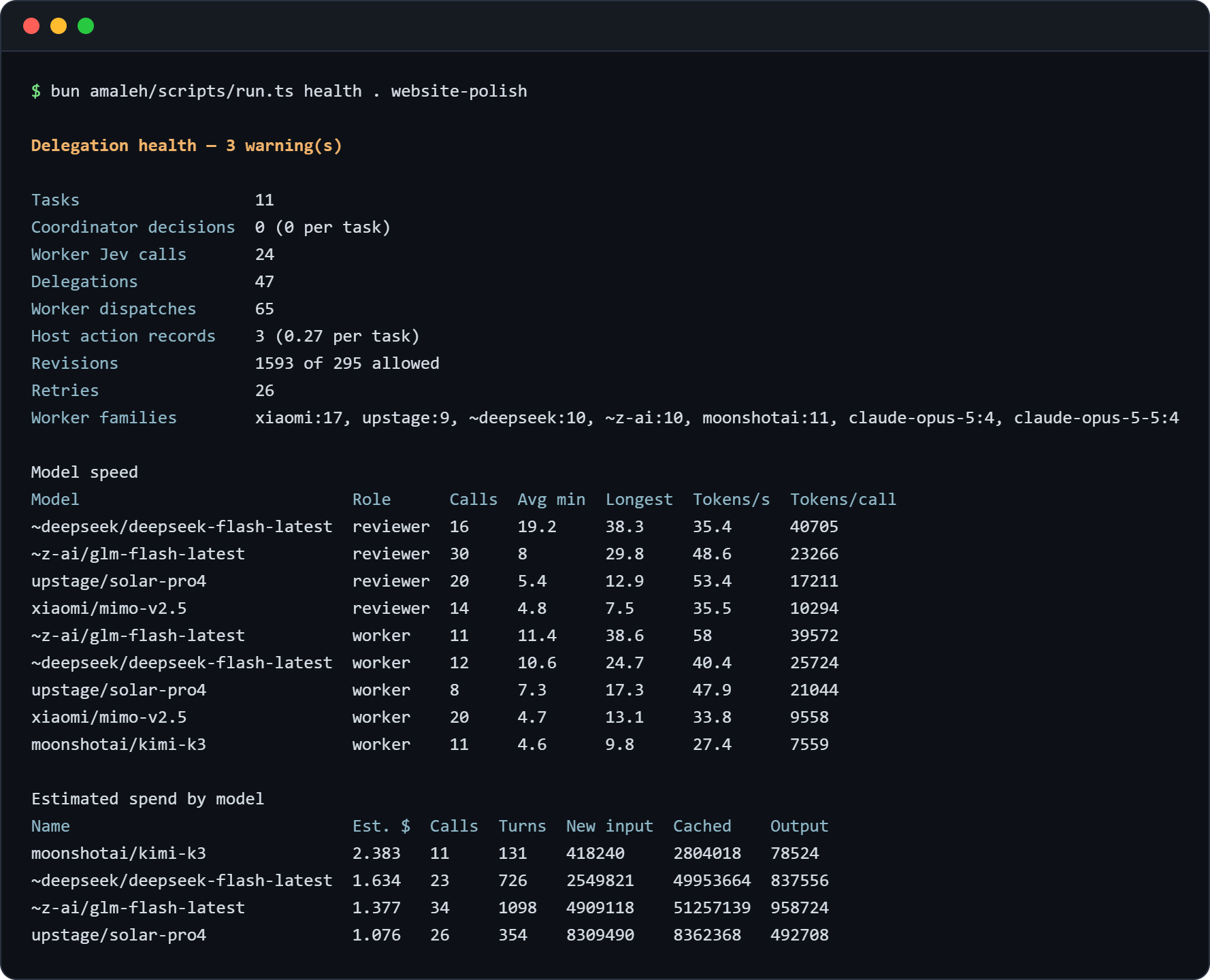Click the Worker dispatches value '65'
Viewport: 1210px width, 980px height.
(x=265, y=309)
